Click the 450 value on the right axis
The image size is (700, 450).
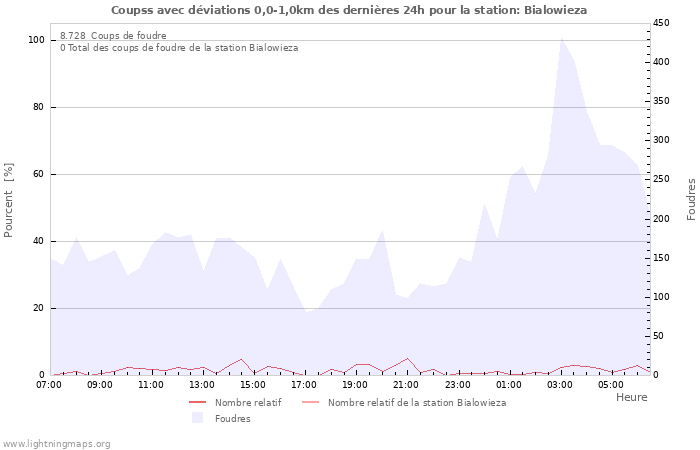663,23
